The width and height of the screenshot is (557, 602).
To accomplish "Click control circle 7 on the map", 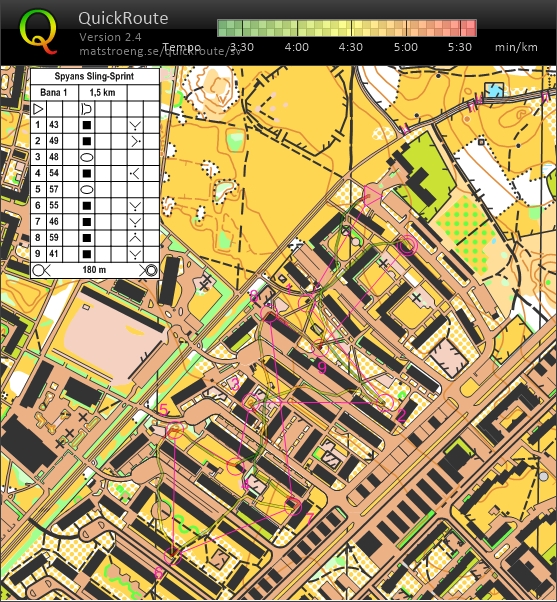I will (x=293, y=506).
